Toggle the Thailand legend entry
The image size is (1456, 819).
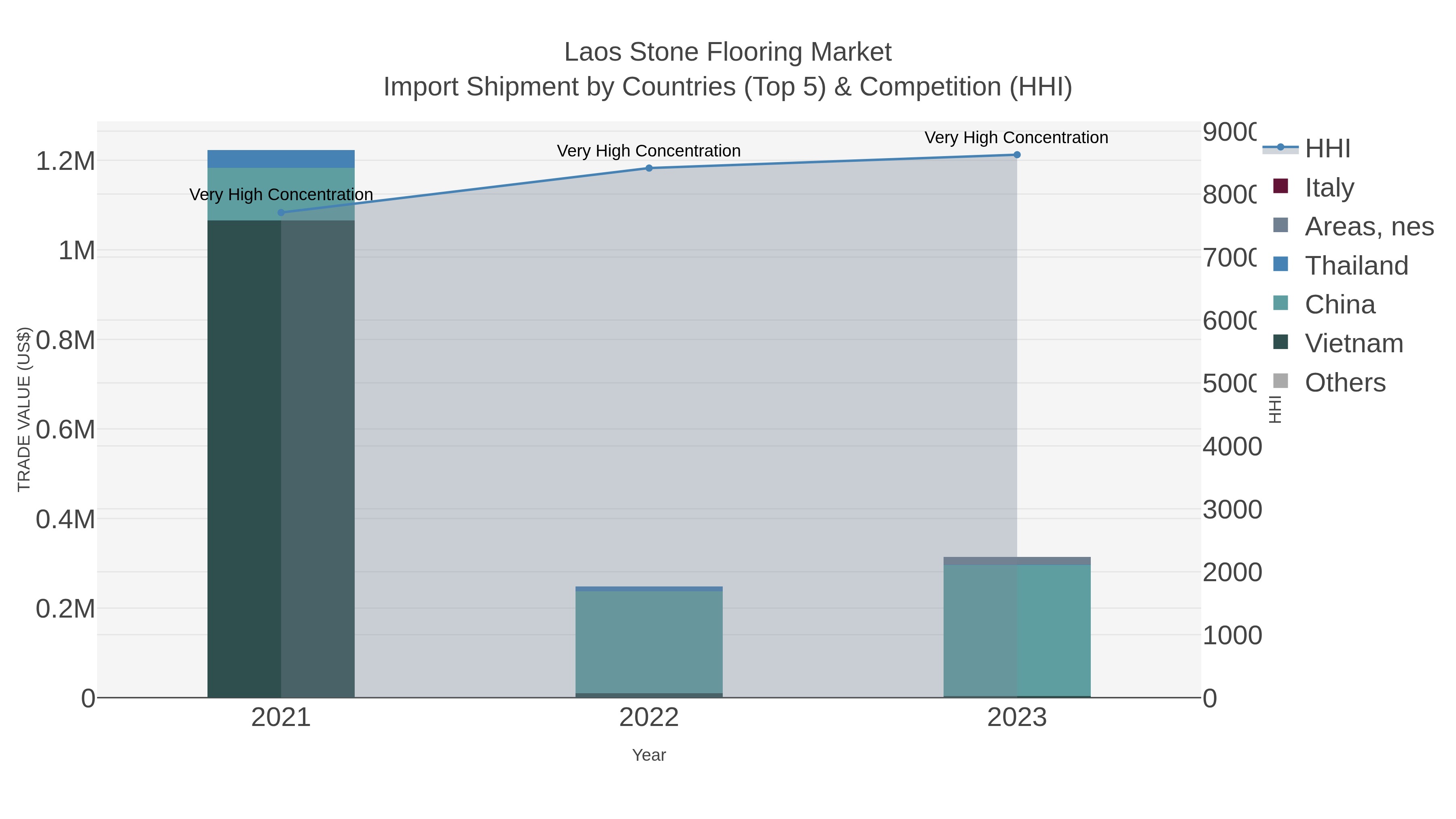pyautogui.click(x=1340, y=265)
